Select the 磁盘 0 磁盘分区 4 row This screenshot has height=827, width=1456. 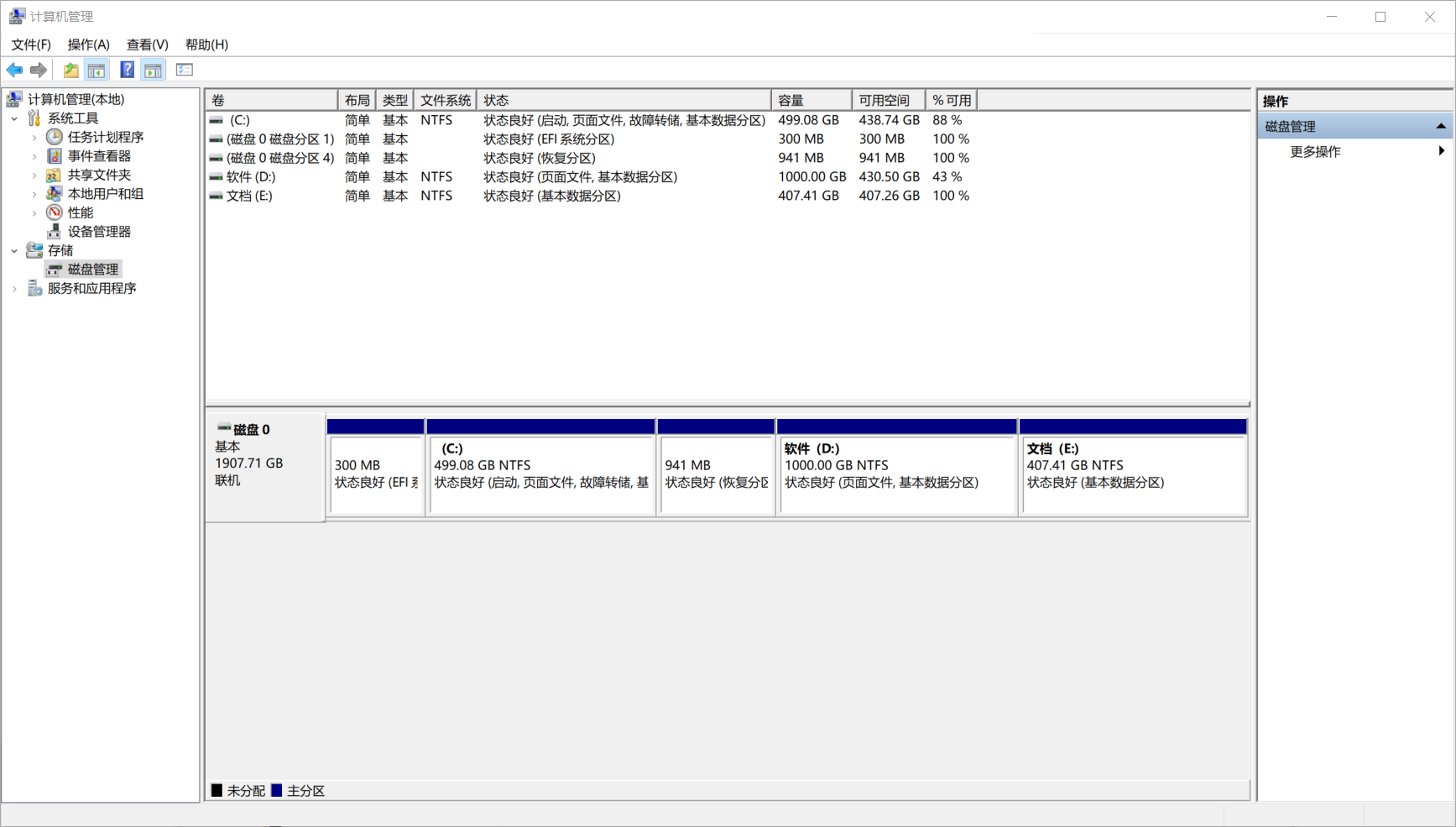(591, 158)
